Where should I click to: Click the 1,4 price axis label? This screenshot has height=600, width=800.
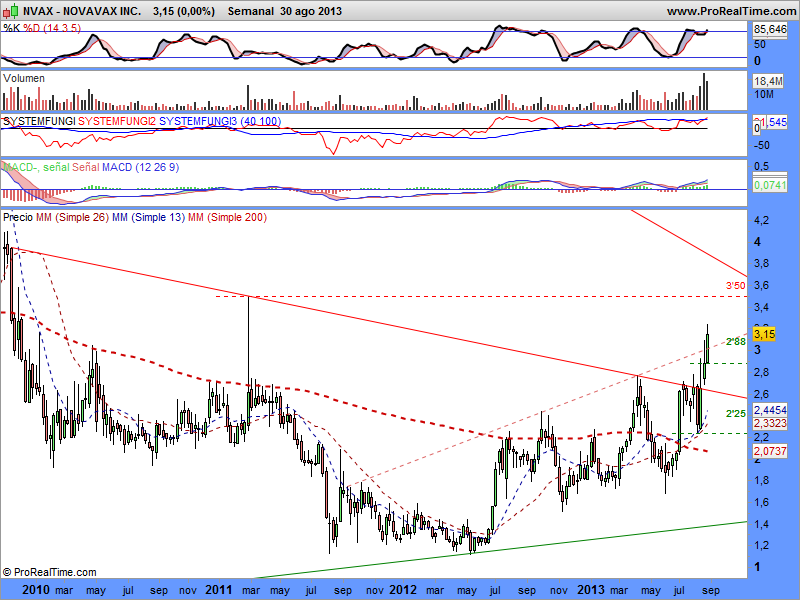click(x=761, y=524)
